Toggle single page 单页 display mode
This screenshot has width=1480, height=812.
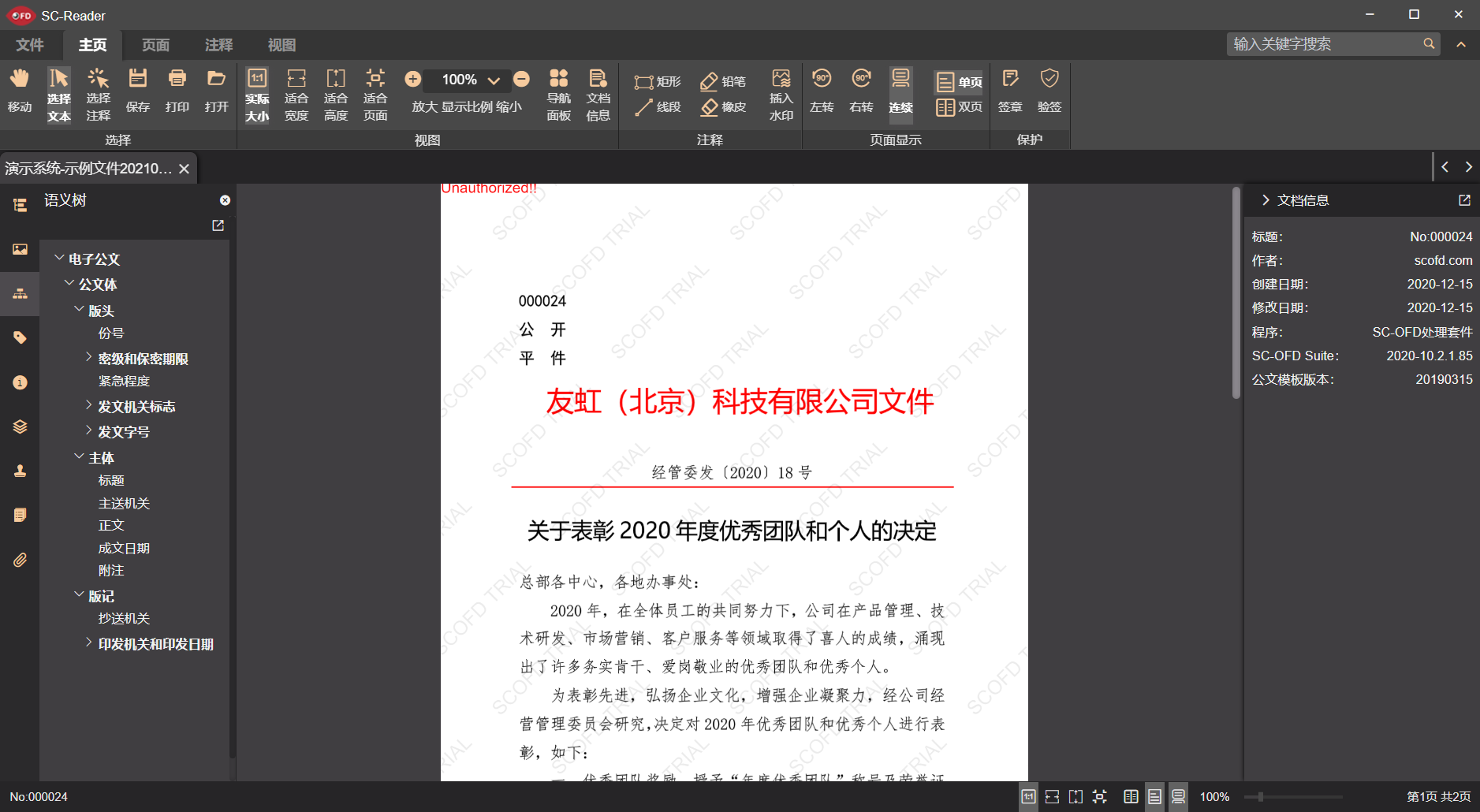point(959,82)
